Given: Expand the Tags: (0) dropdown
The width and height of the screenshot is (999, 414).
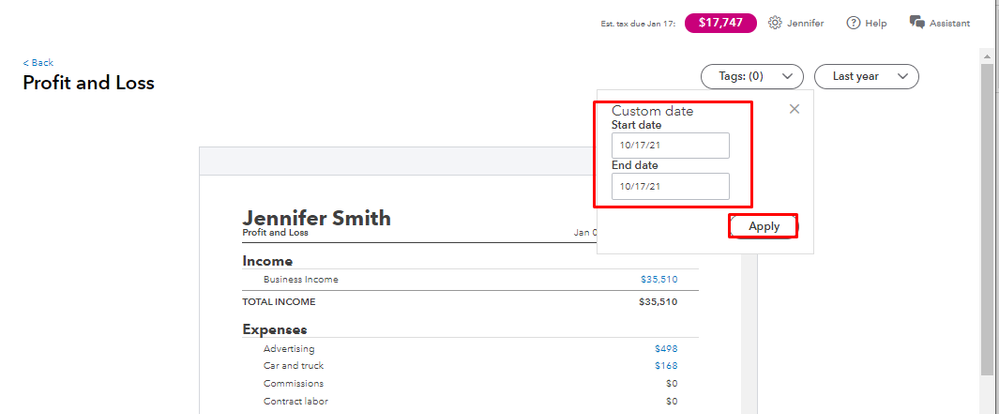Looking at the screenshot, I should 753,76.
